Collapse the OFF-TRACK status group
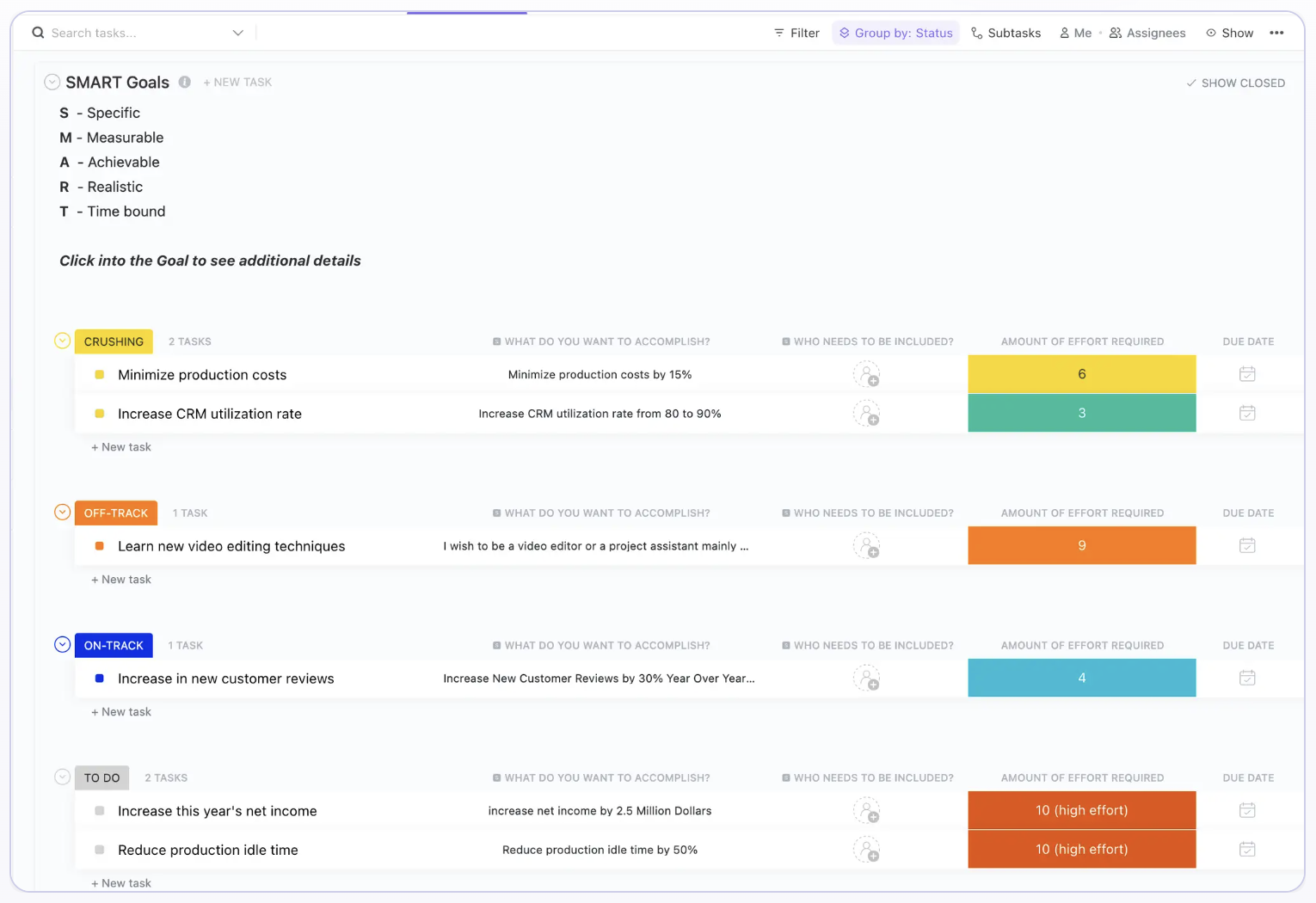Image resolution: width=1316 pixels, height=903 pixels. (x=62, y=512)
